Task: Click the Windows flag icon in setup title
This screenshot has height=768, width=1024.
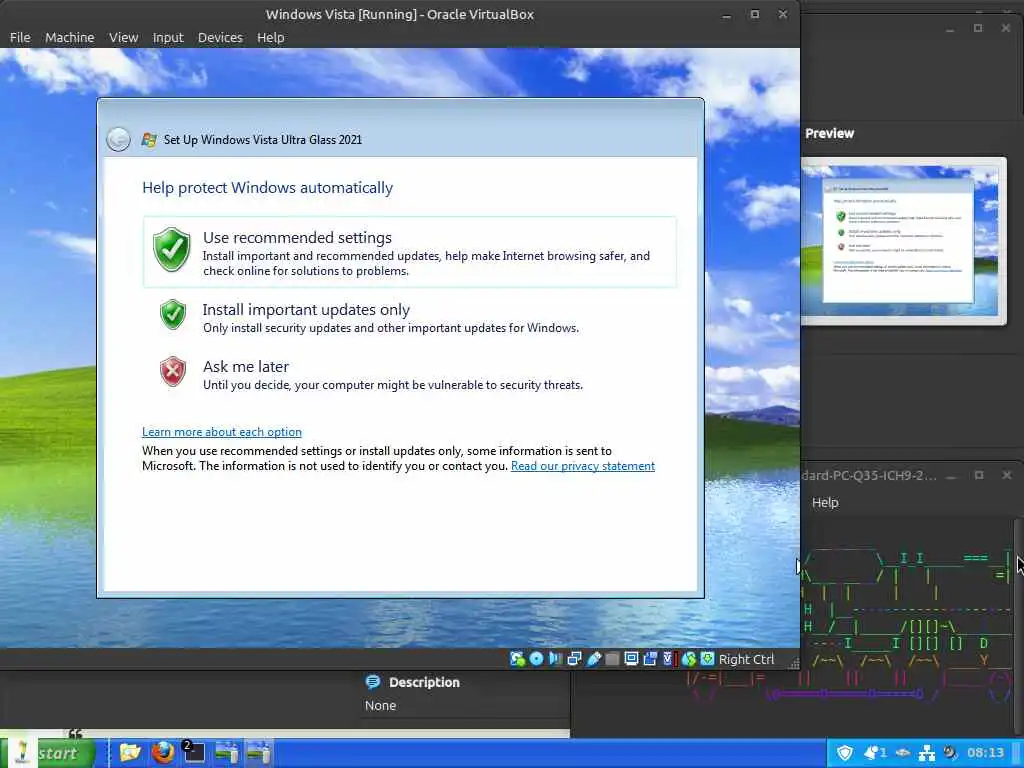Action: coord(149,140)
